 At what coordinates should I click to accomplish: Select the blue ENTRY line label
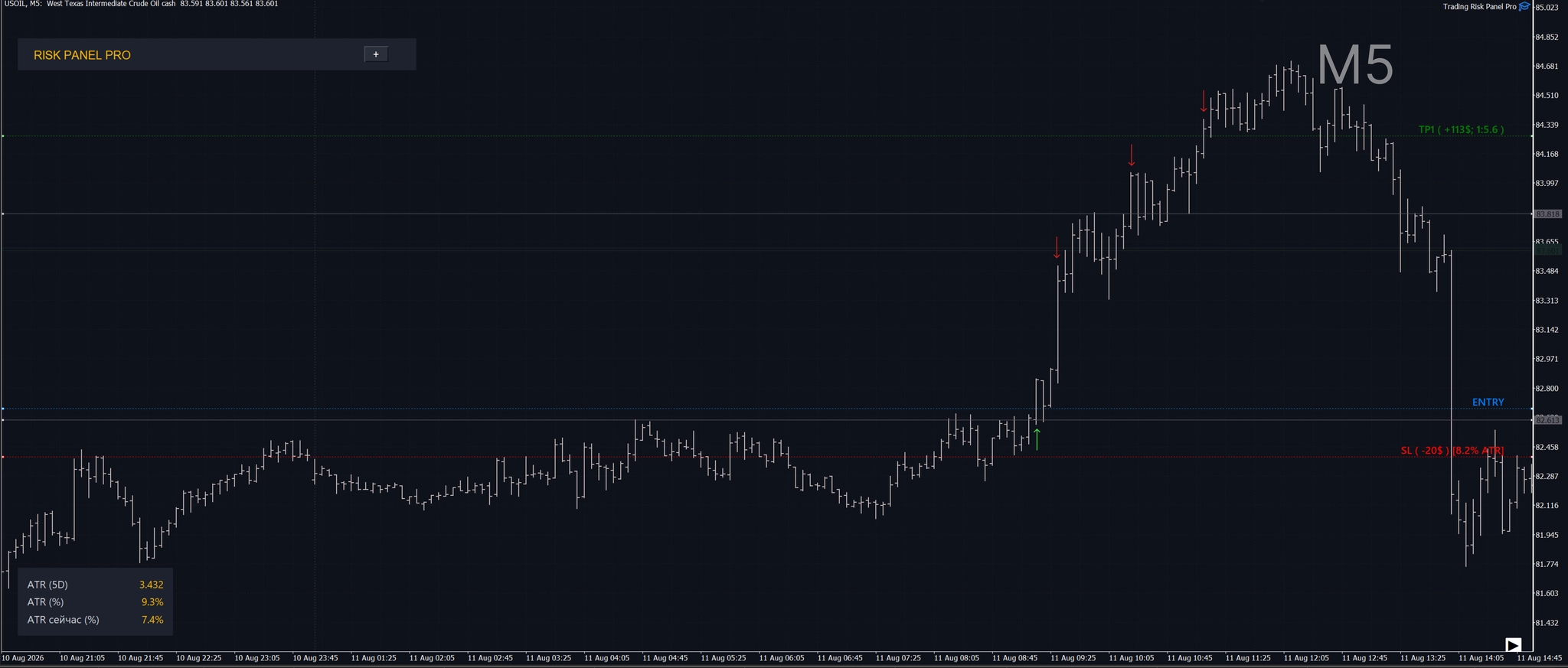pyautogui.click(x=1488, y=402)
